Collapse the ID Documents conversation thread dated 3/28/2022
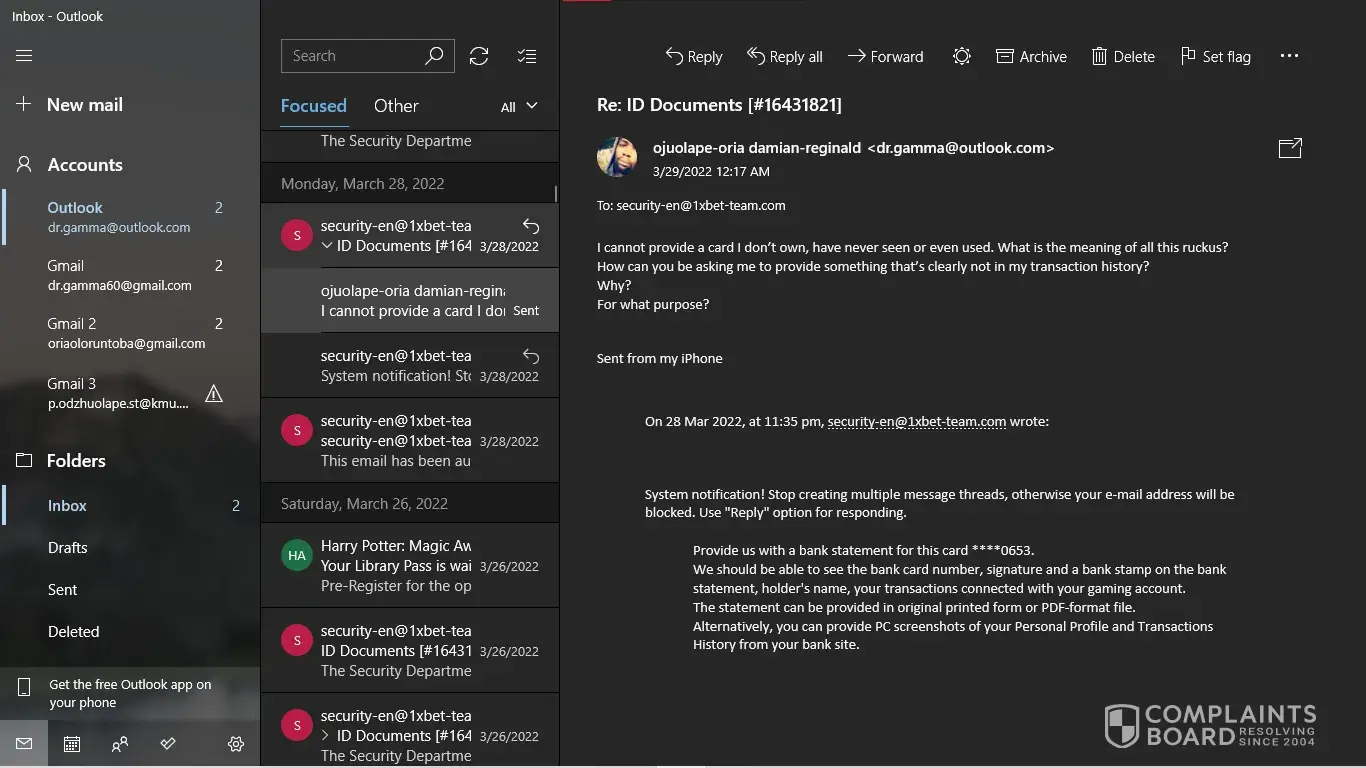 [x=327, y=246]
